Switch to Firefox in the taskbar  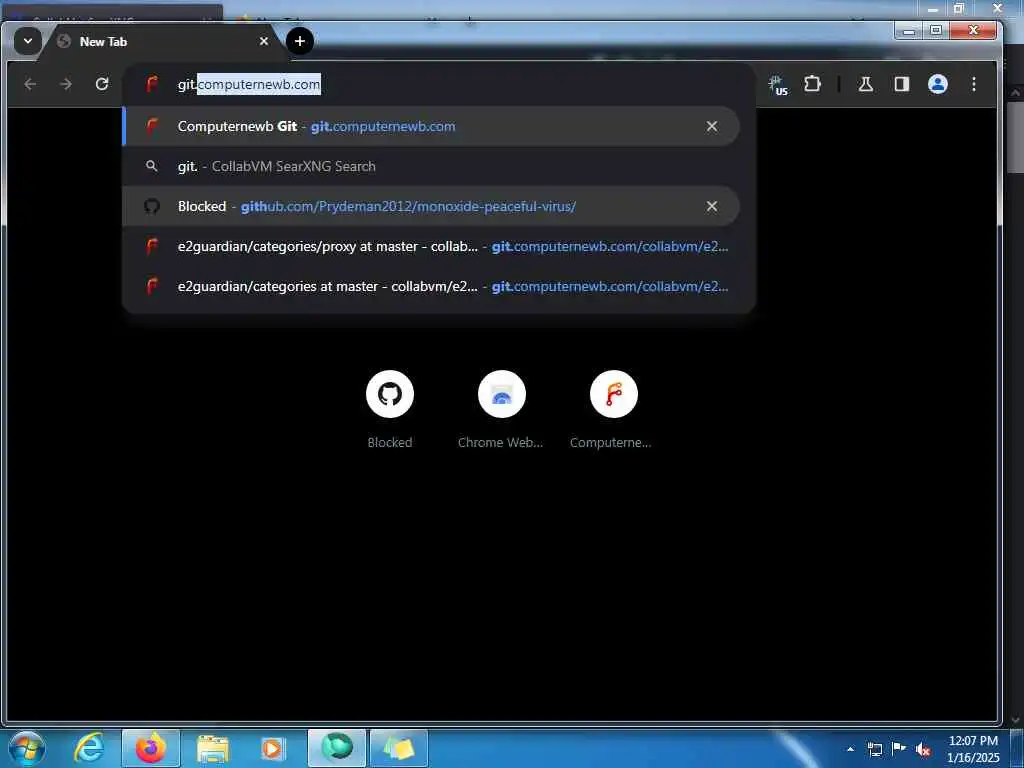click(151, 748)
